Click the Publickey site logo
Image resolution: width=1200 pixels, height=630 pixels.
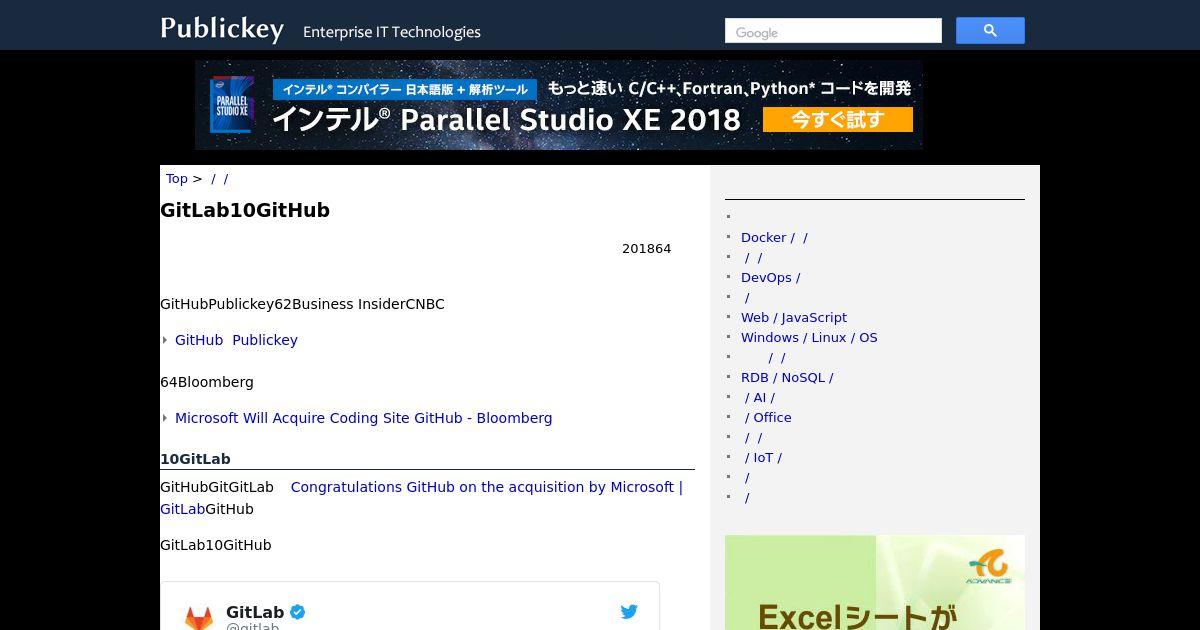pos(222,29)
